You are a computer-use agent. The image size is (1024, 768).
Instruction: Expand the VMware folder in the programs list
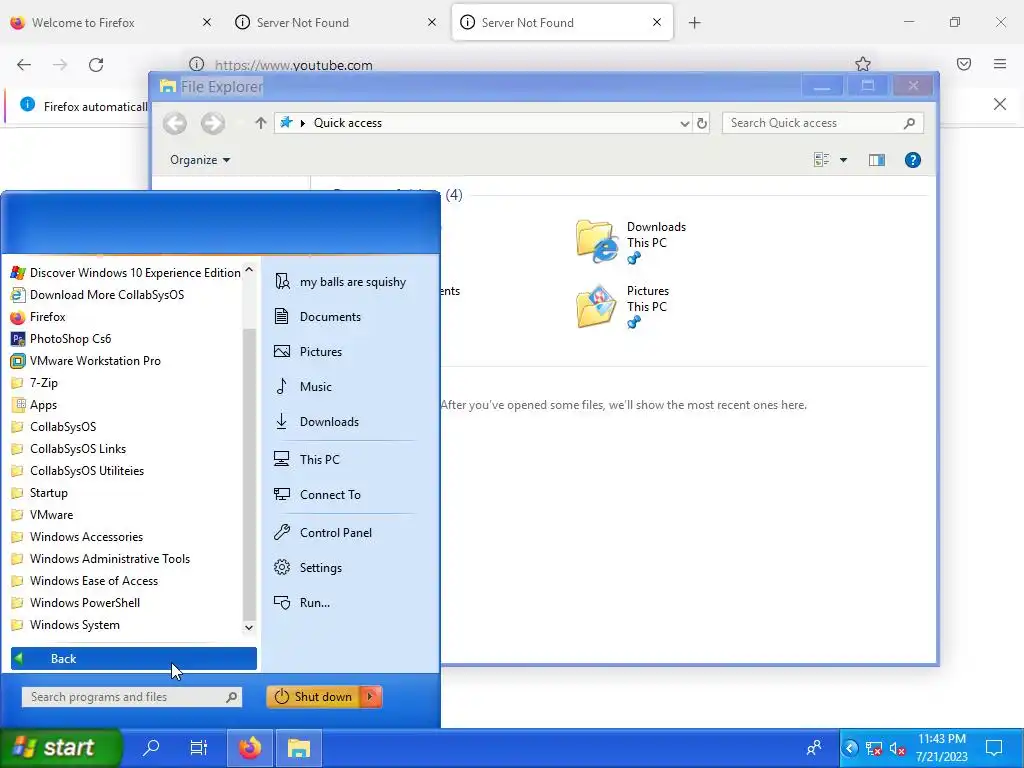(x=42, y=515)
